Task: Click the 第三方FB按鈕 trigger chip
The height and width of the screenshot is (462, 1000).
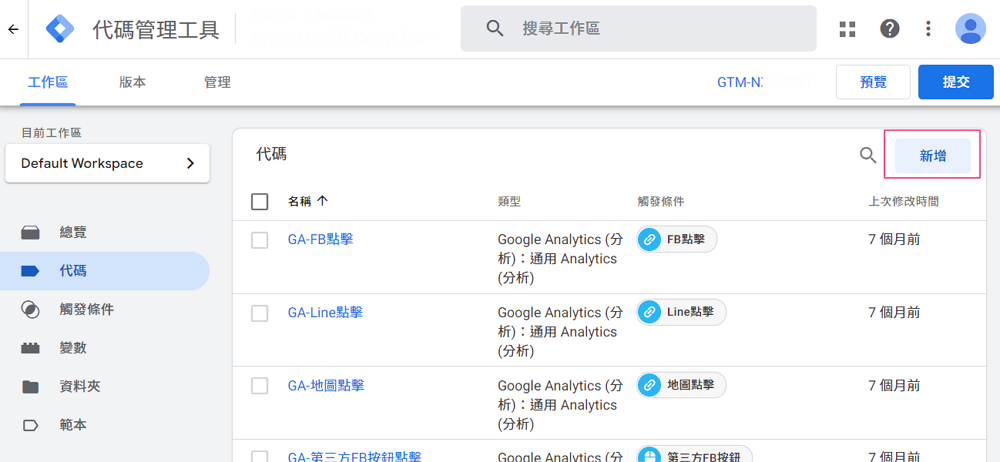Action: point(695,454)
